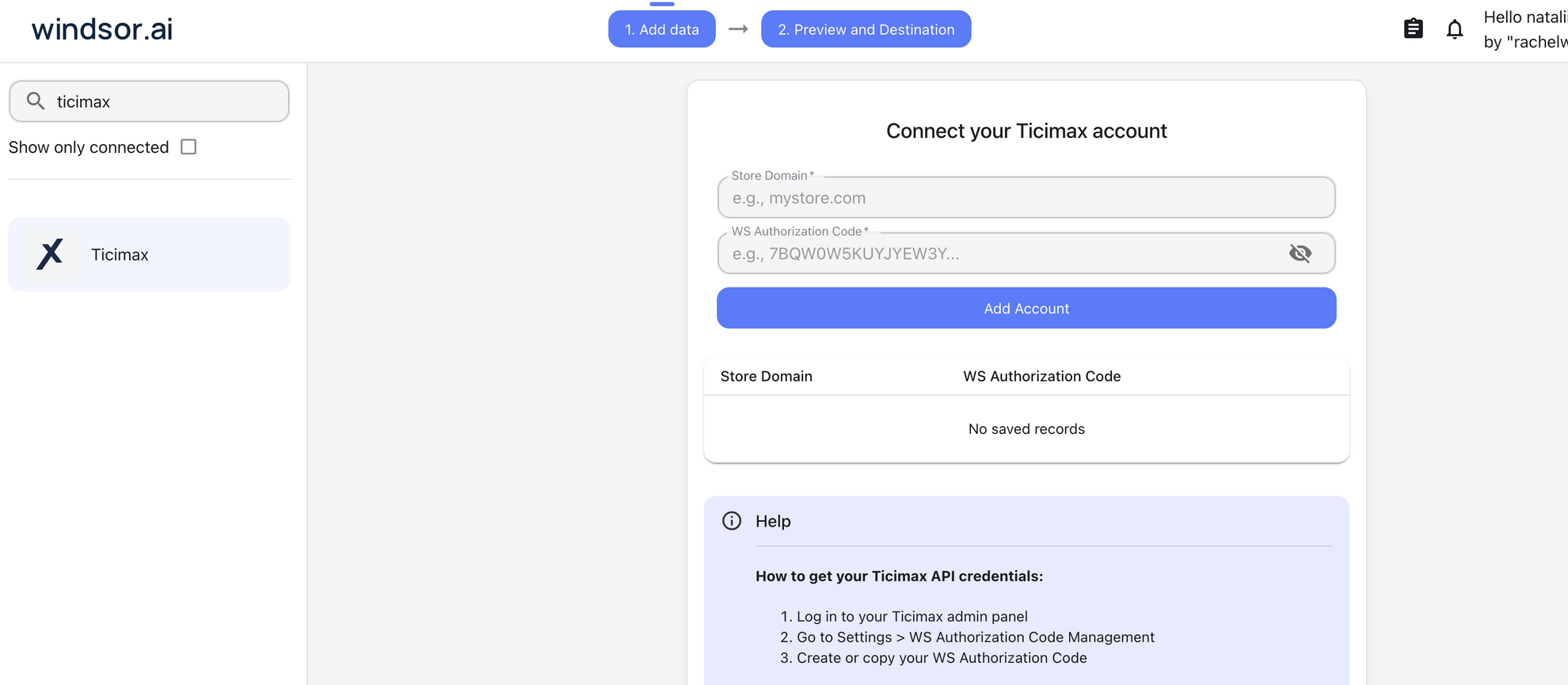Select the Ticimax connector in the list
This screenshot has height=685, width=1568.
149,254
